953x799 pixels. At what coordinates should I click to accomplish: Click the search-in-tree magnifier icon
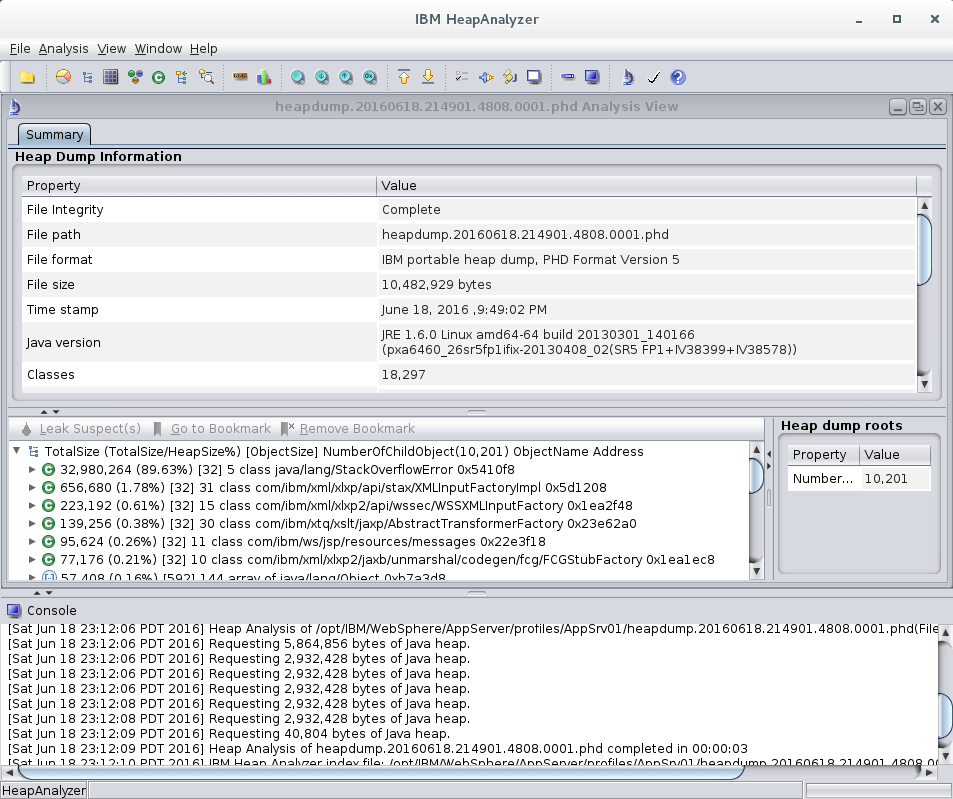205,77
